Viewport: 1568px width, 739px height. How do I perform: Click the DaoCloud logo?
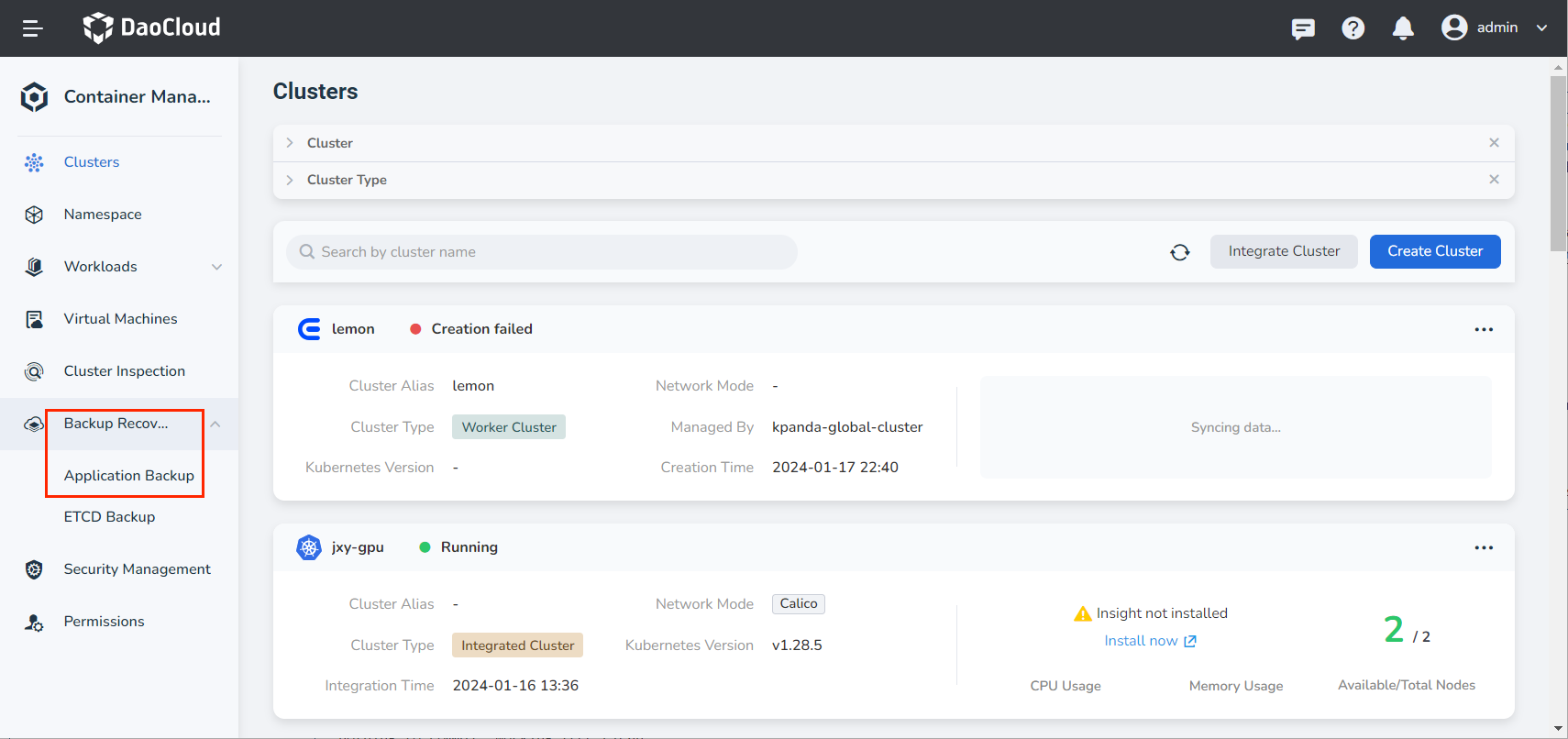[152, 28]
